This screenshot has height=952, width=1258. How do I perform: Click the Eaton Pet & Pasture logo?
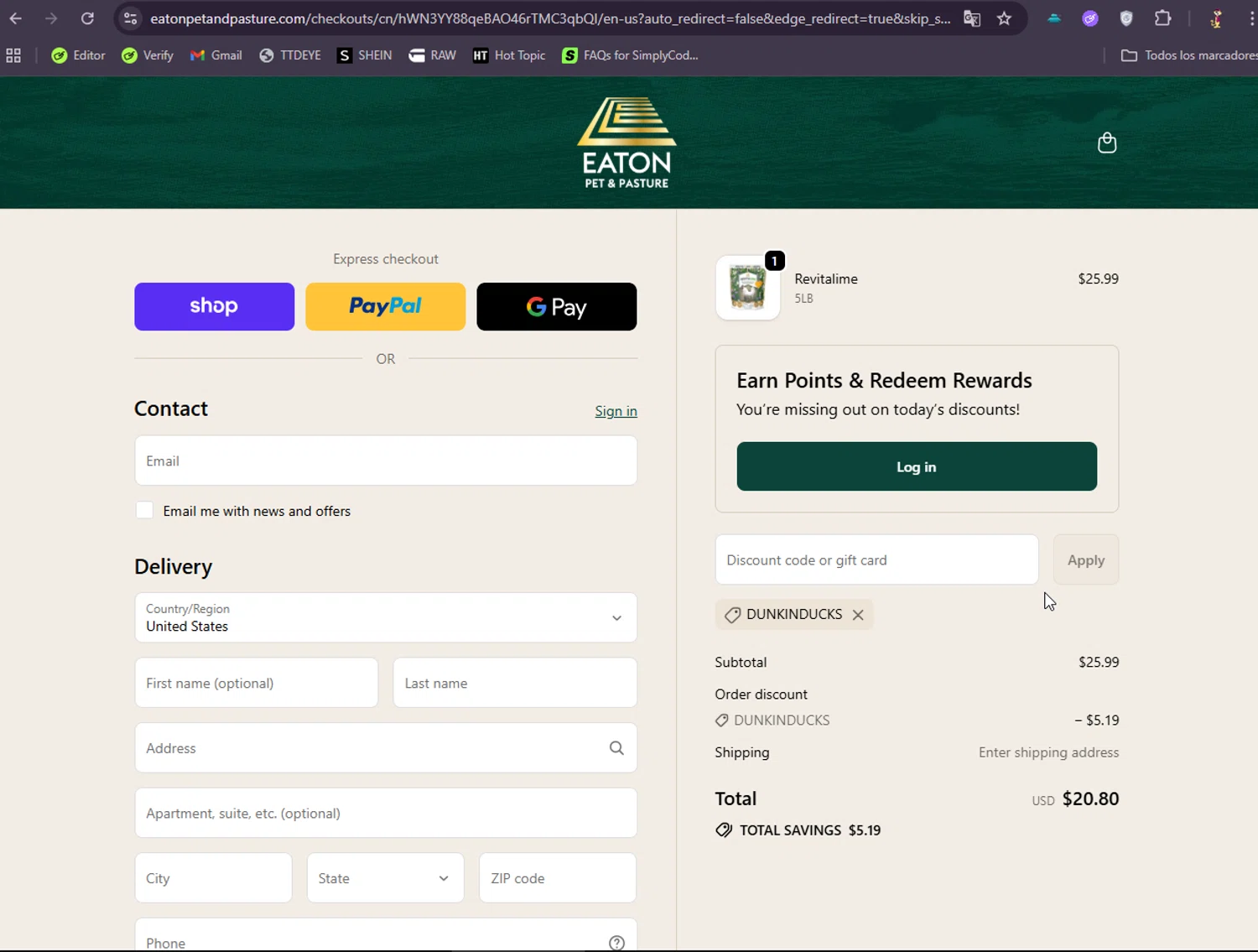coord(626,143)
